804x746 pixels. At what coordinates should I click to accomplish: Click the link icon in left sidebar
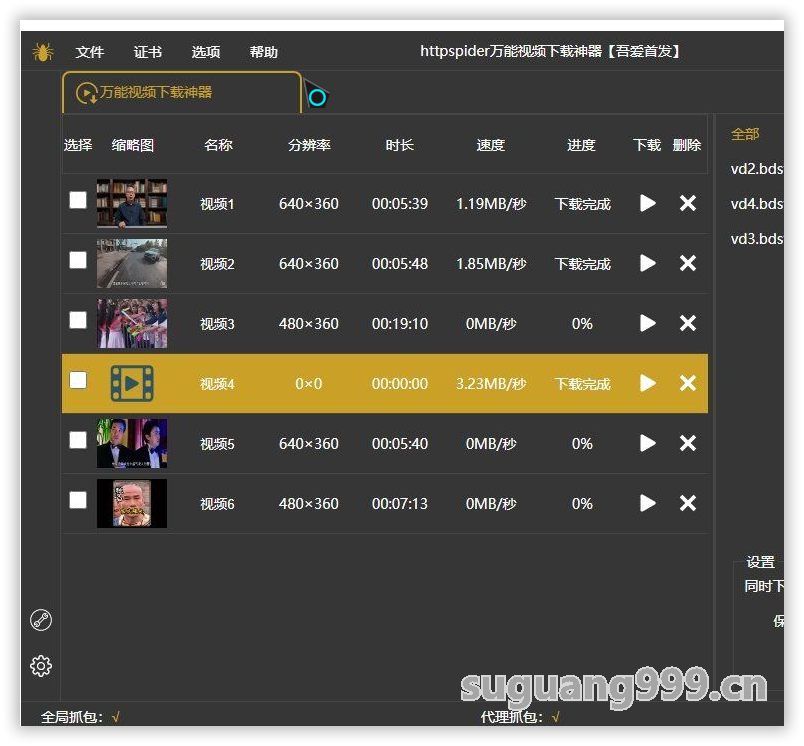click(41, 620)
